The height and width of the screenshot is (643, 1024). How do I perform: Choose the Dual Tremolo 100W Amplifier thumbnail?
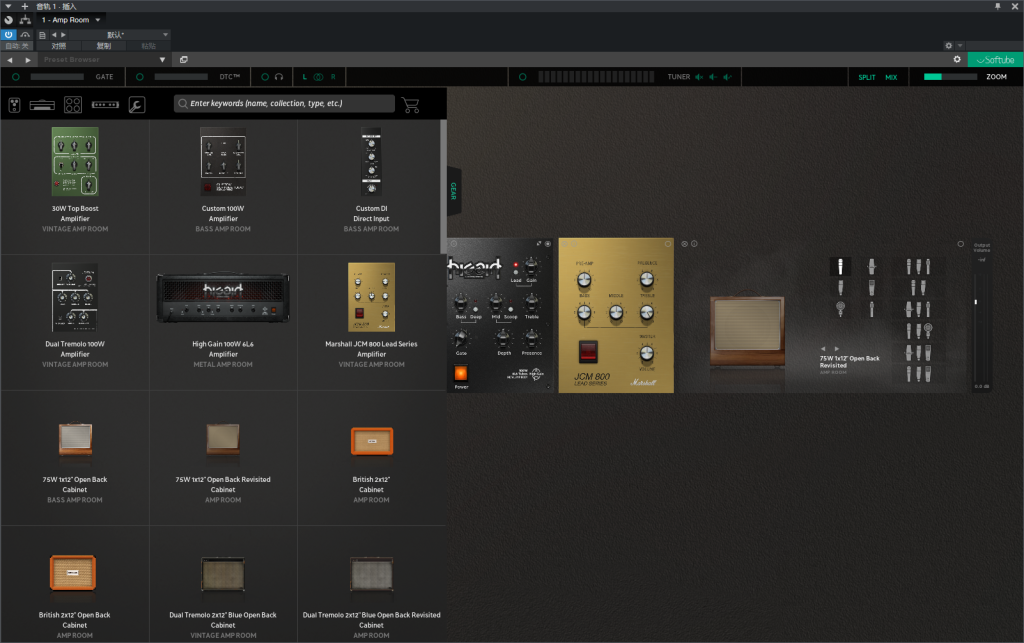75,297
